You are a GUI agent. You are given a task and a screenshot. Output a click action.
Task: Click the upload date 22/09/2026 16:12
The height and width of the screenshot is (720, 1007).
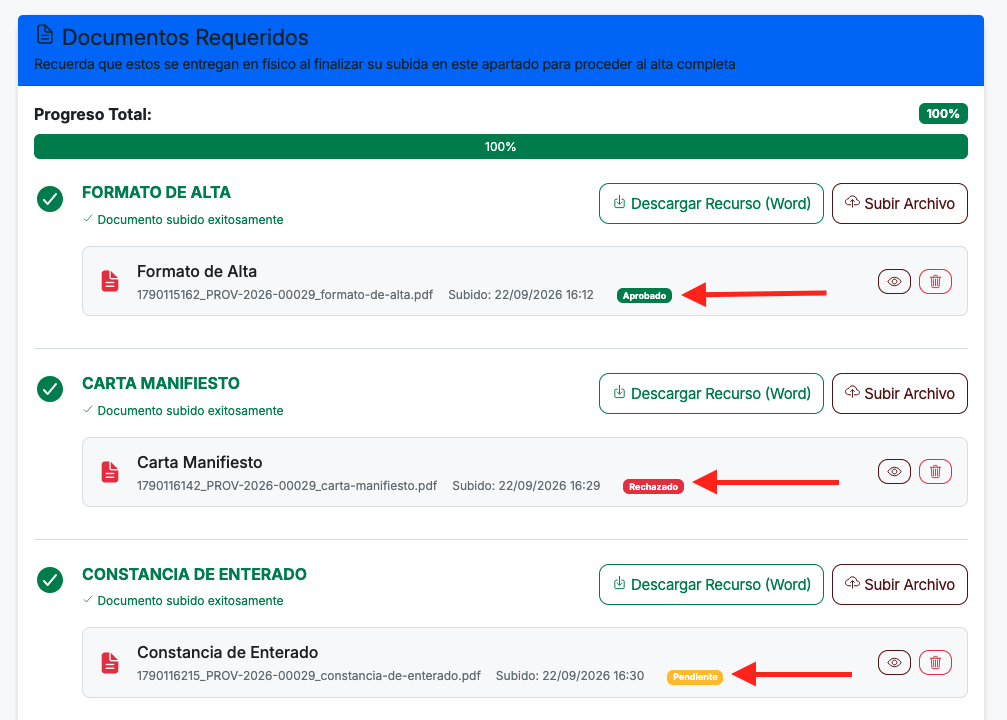(x=544, y=295)
